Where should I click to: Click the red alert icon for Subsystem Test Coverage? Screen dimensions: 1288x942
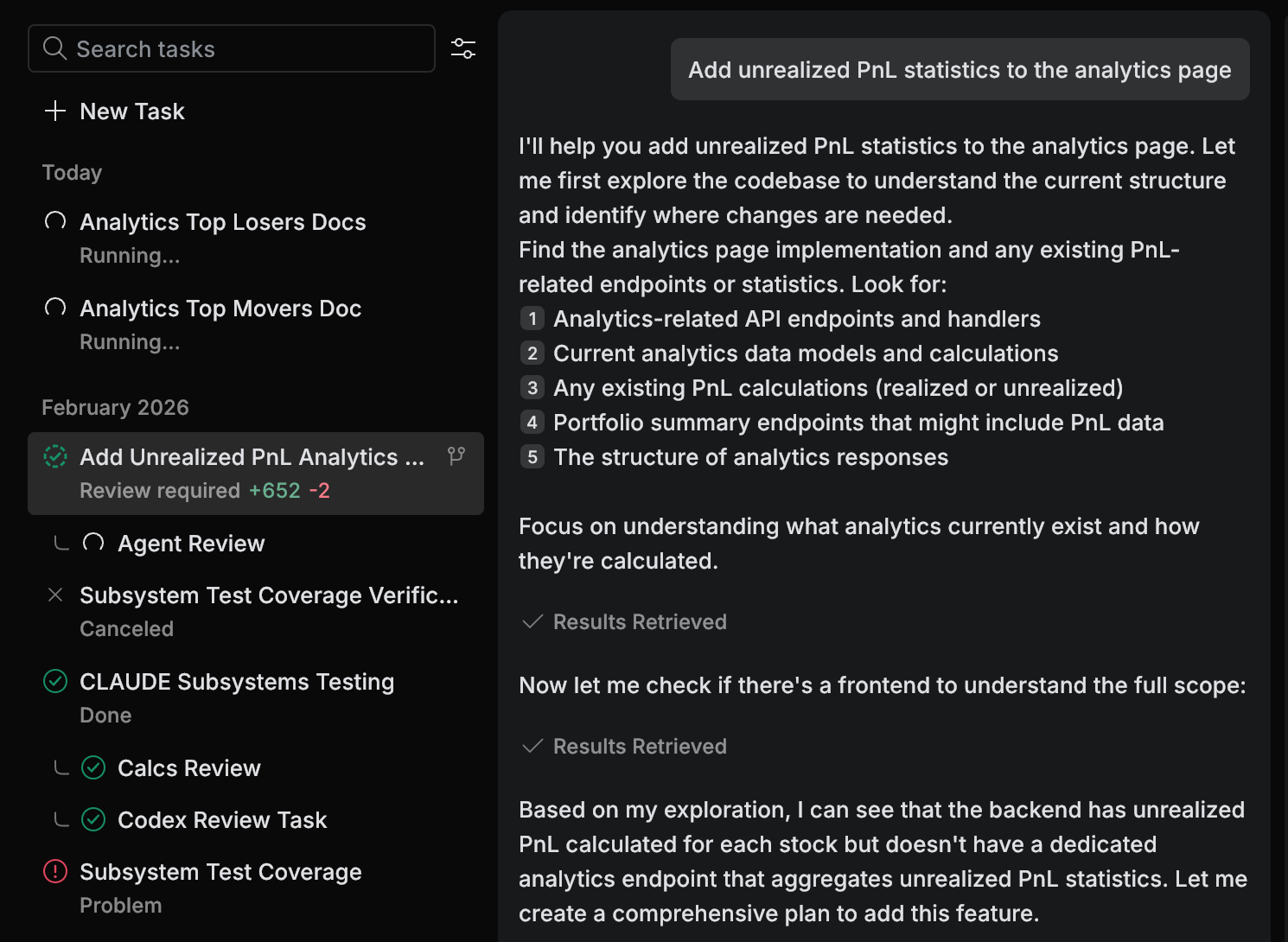click(x=55, y=871)
